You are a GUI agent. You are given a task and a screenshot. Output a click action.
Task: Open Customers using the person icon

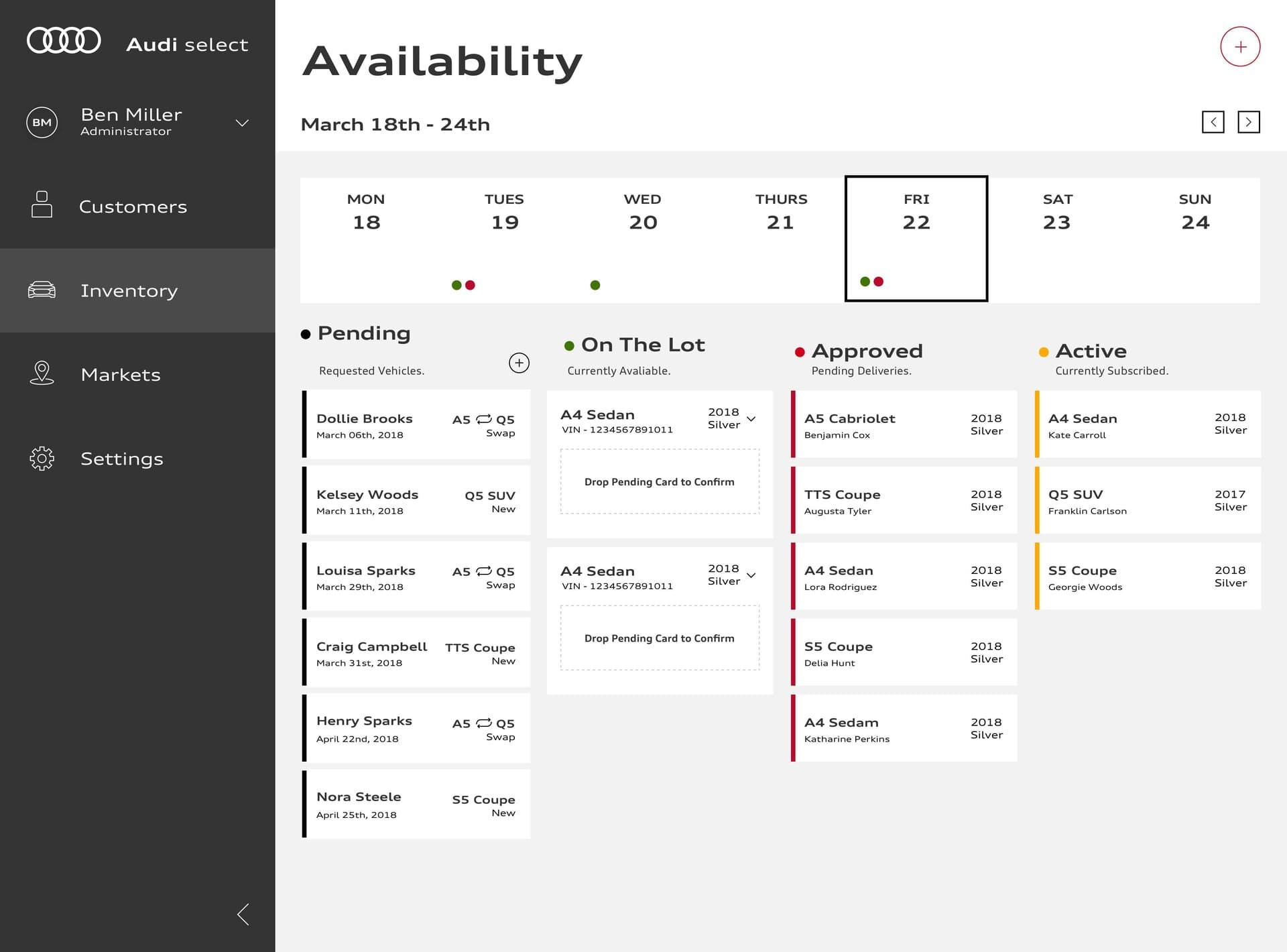coord(42,206)
